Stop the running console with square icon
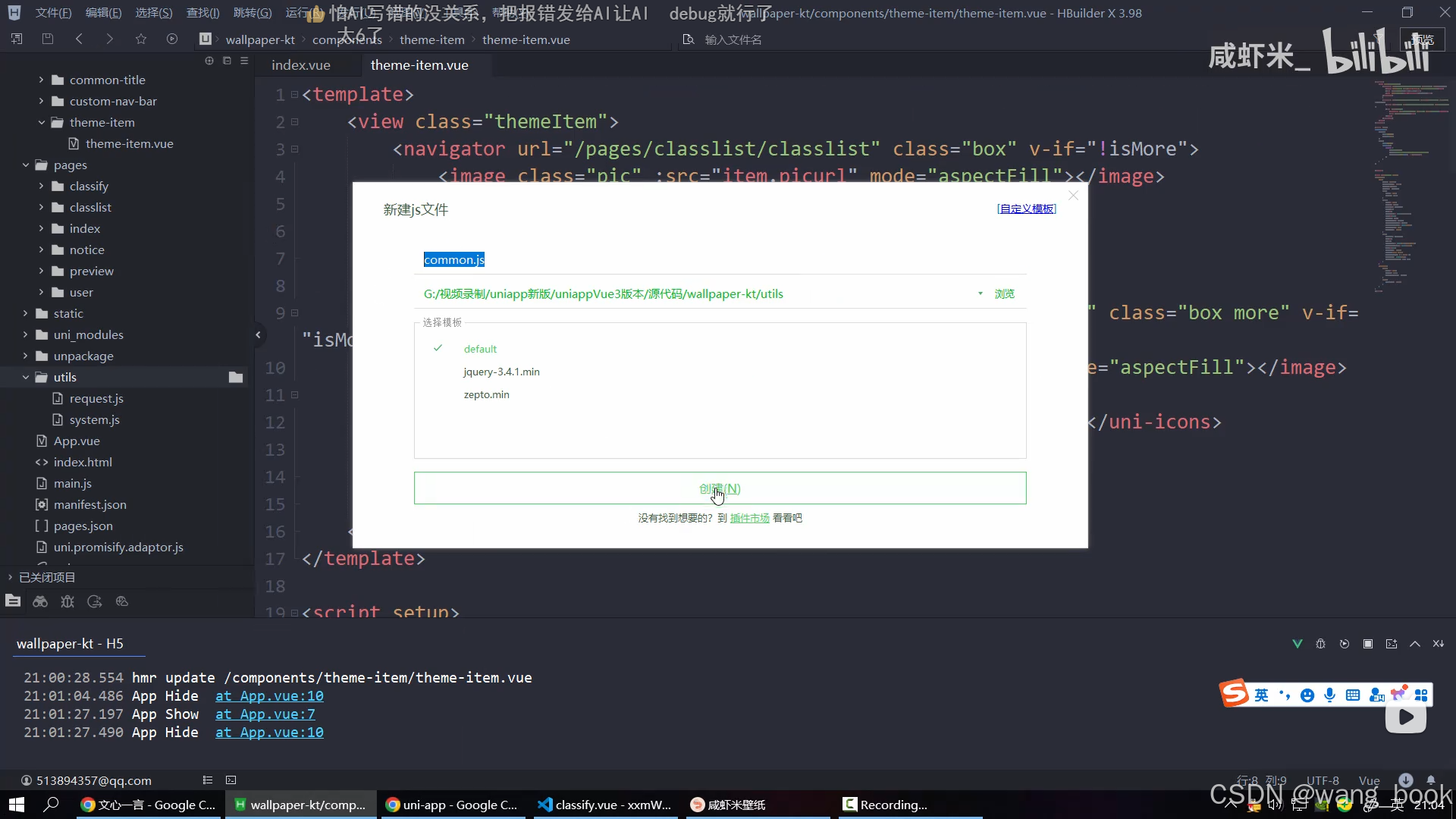 tap(1368, 644)
